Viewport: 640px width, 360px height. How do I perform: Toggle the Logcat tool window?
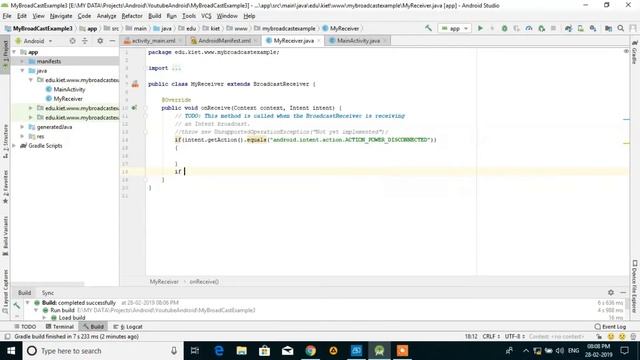pyautogui.click(x=128, y=327)
